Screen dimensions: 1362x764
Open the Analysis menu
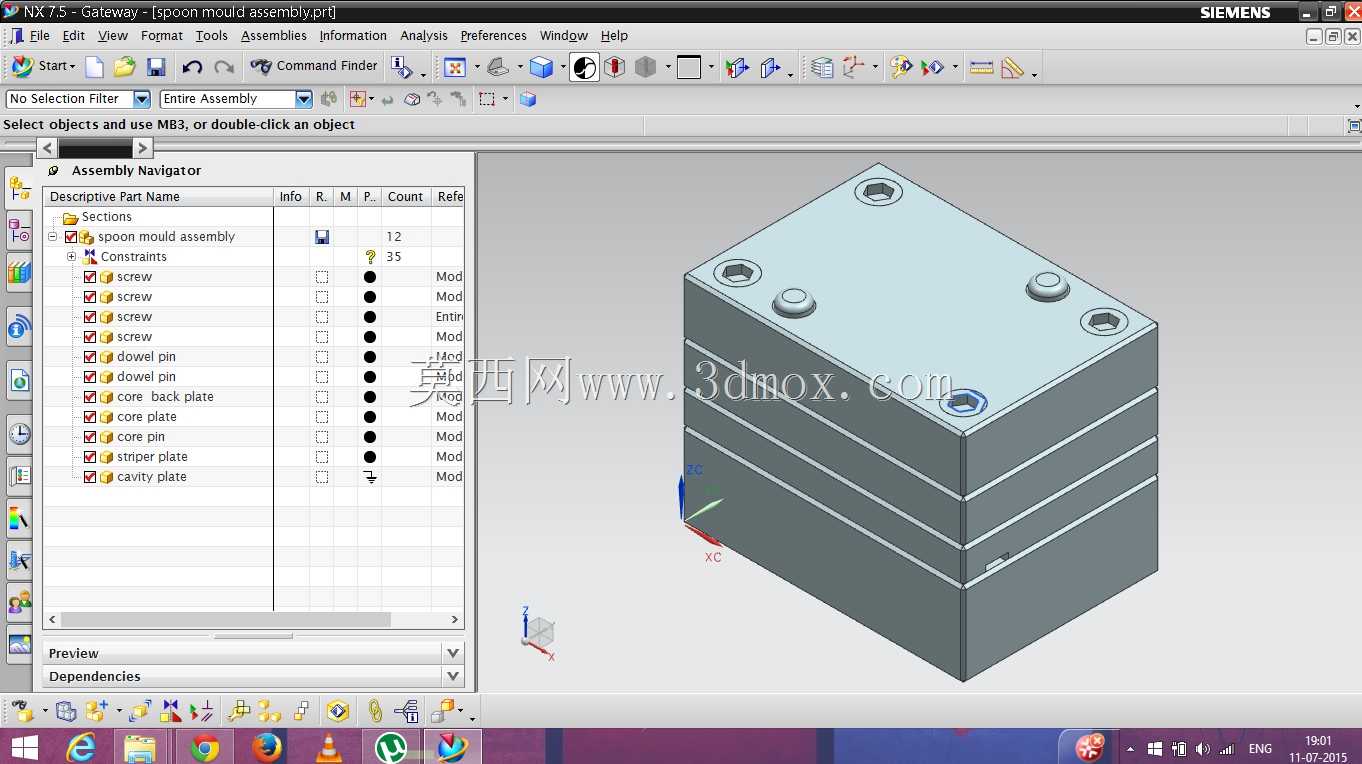tap(424, 35)
